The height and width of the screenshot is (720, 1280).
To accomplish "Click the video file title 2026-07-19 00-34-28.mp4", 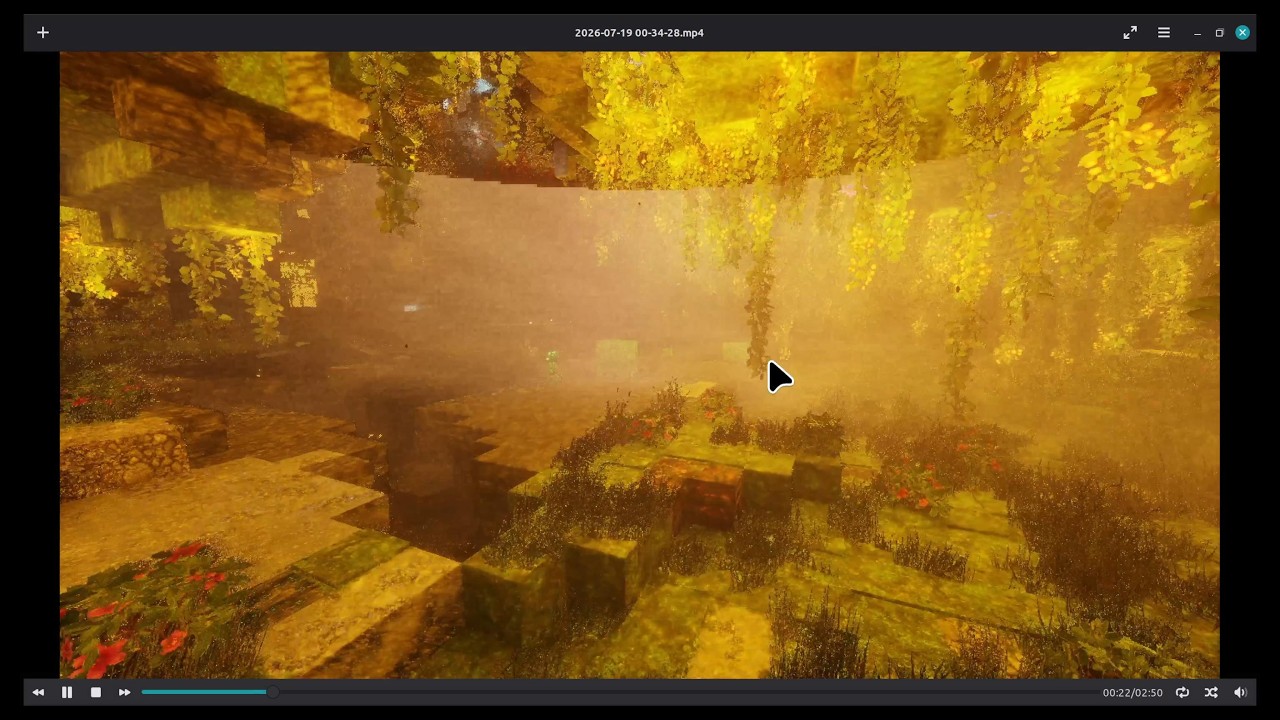I will coord(639,33).
